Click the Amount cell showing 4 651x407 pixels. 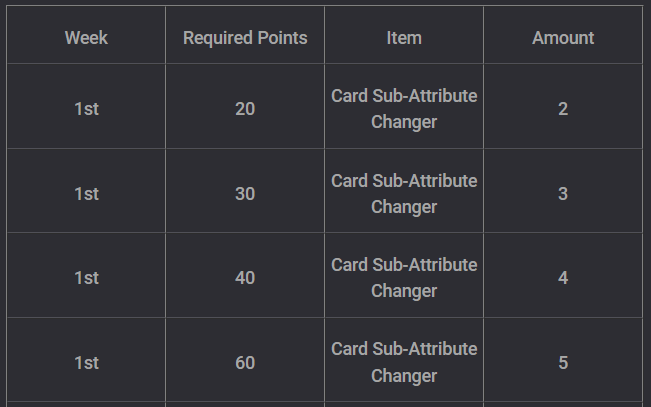(x=563, y=278)
